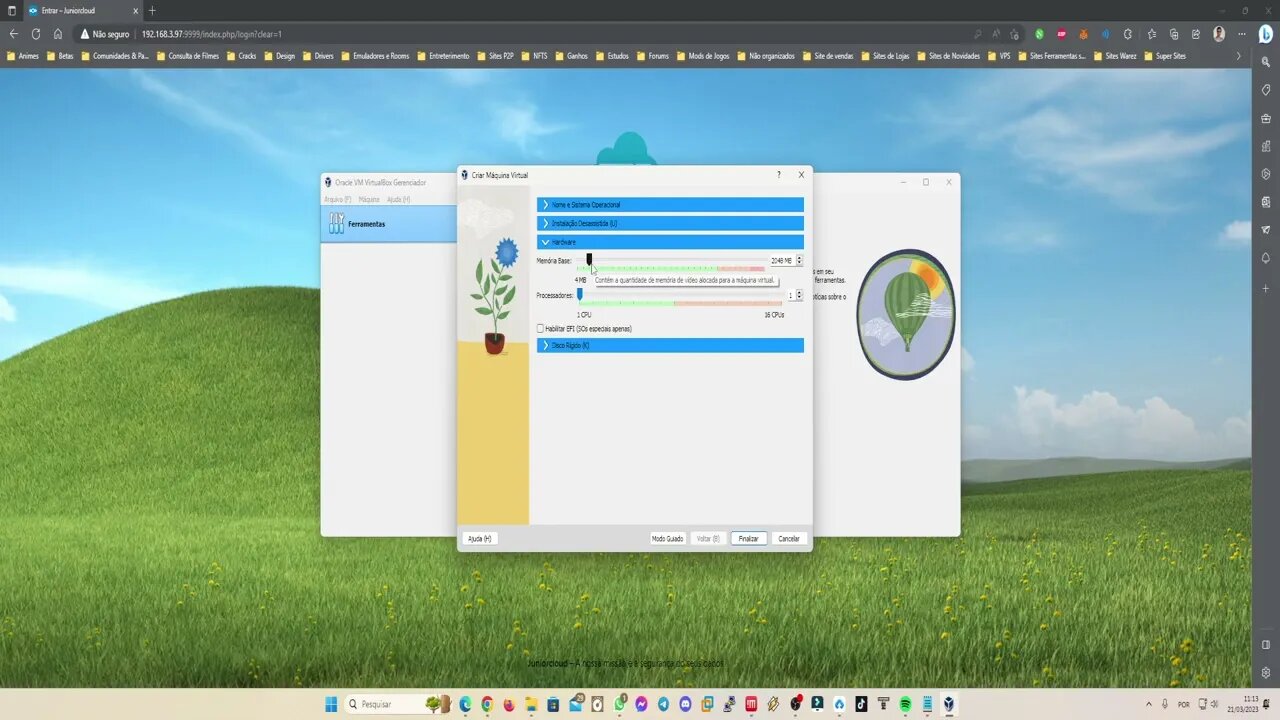The image size is (1280, 720).
Task: Open TikTok from the taskbar
Action: [861, 704]
